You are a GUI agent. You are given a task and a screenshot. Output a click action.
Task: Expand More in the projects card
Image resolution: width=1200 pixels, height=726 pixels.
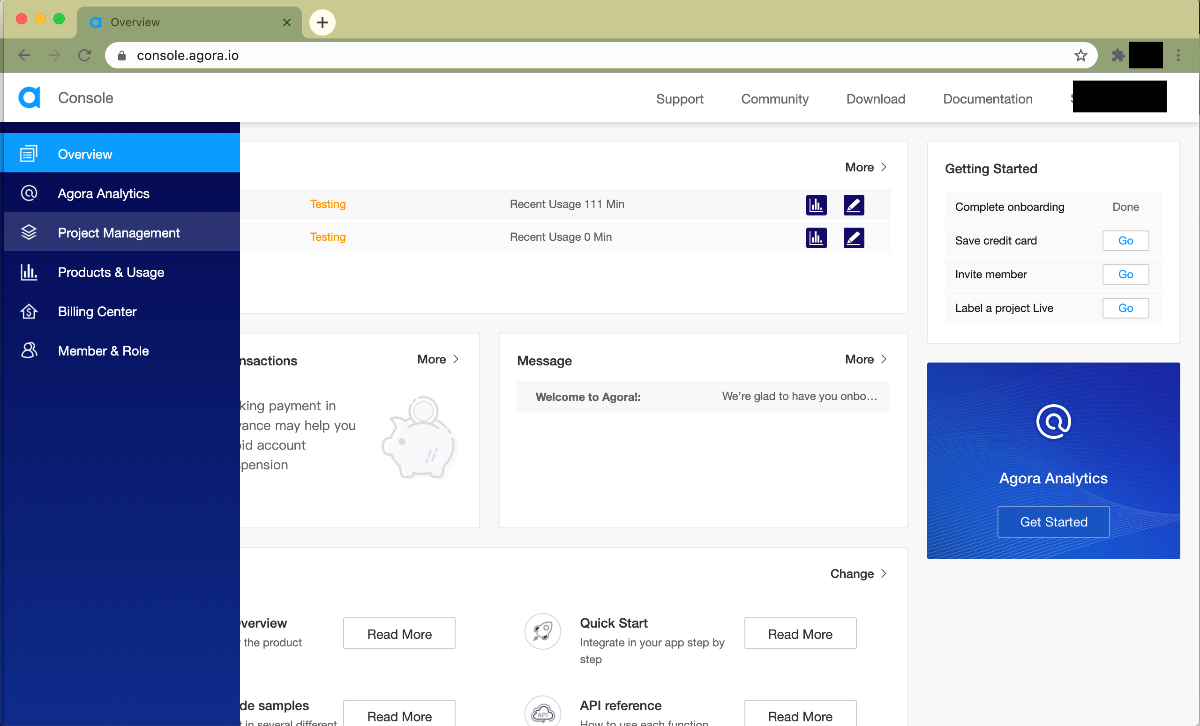(866, 167)
